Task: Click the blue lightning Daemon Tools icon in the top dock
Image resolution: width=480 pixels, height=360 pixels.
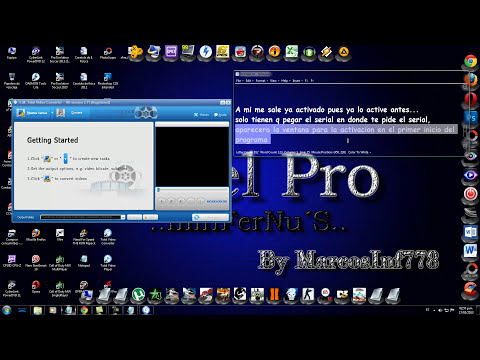Action: pos(206,52)
